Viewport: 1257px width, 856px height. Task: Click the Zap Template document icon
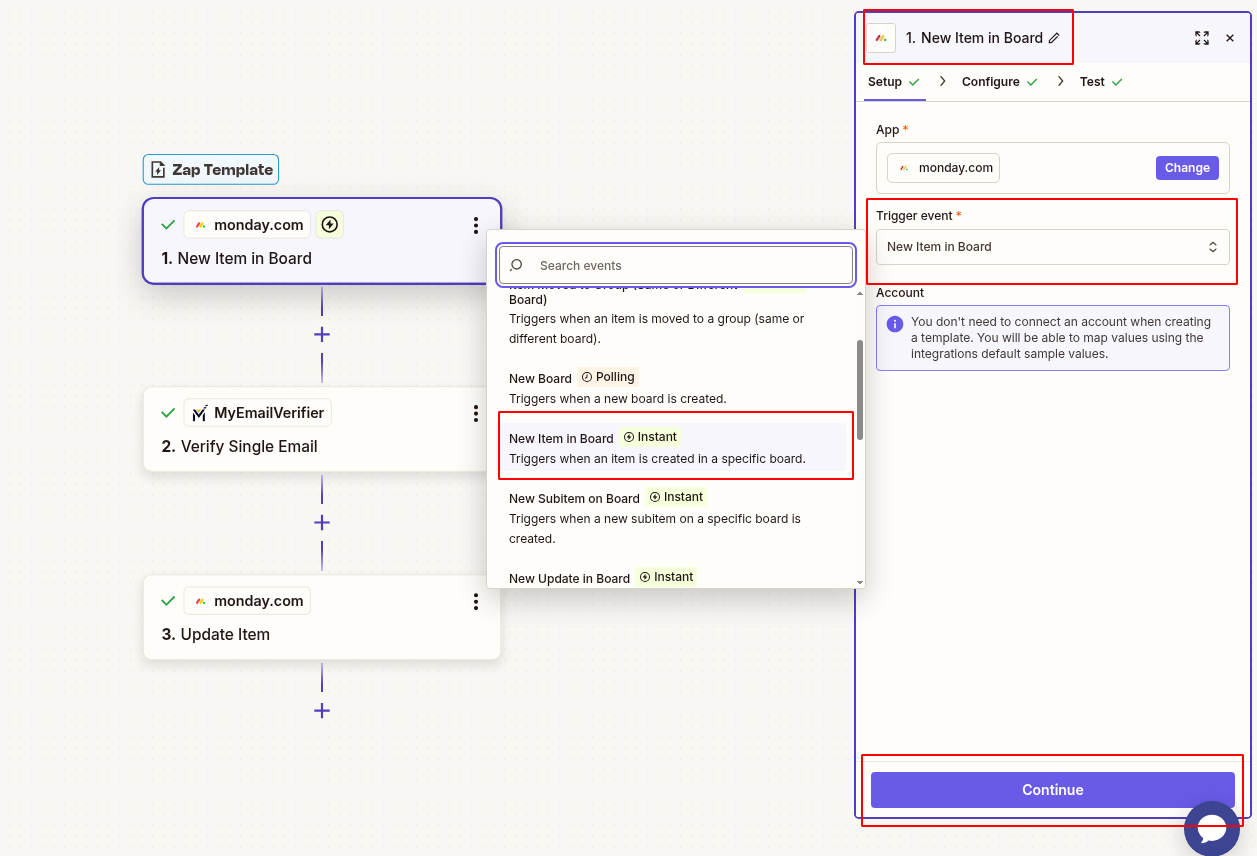coord(158,169)
